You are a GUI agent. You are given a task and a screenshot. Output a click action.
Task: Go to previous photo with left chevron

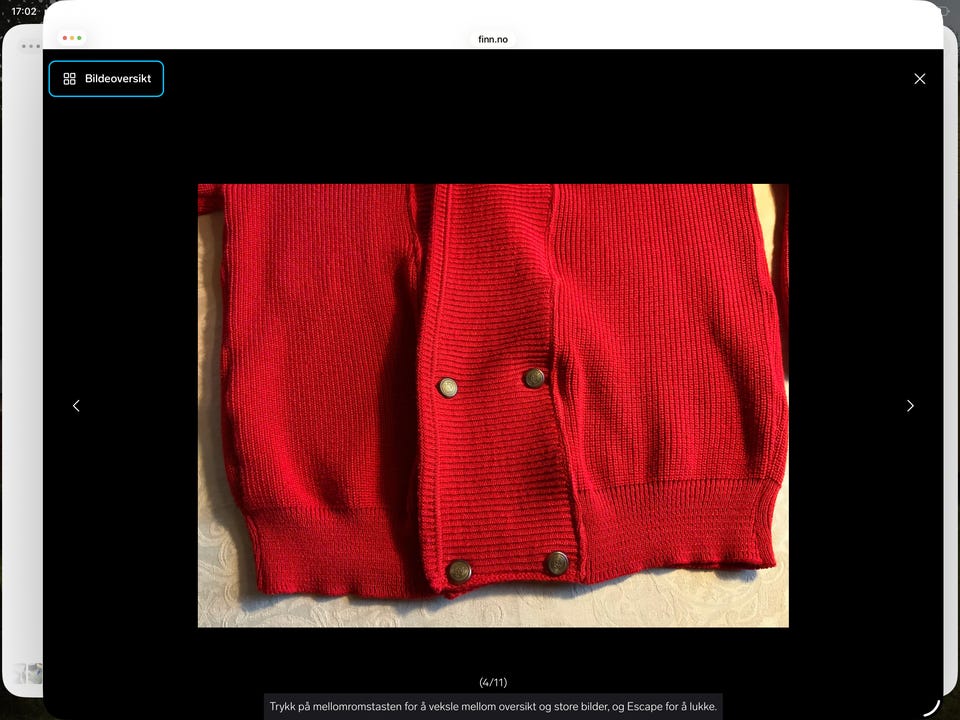tap(76, 405)
